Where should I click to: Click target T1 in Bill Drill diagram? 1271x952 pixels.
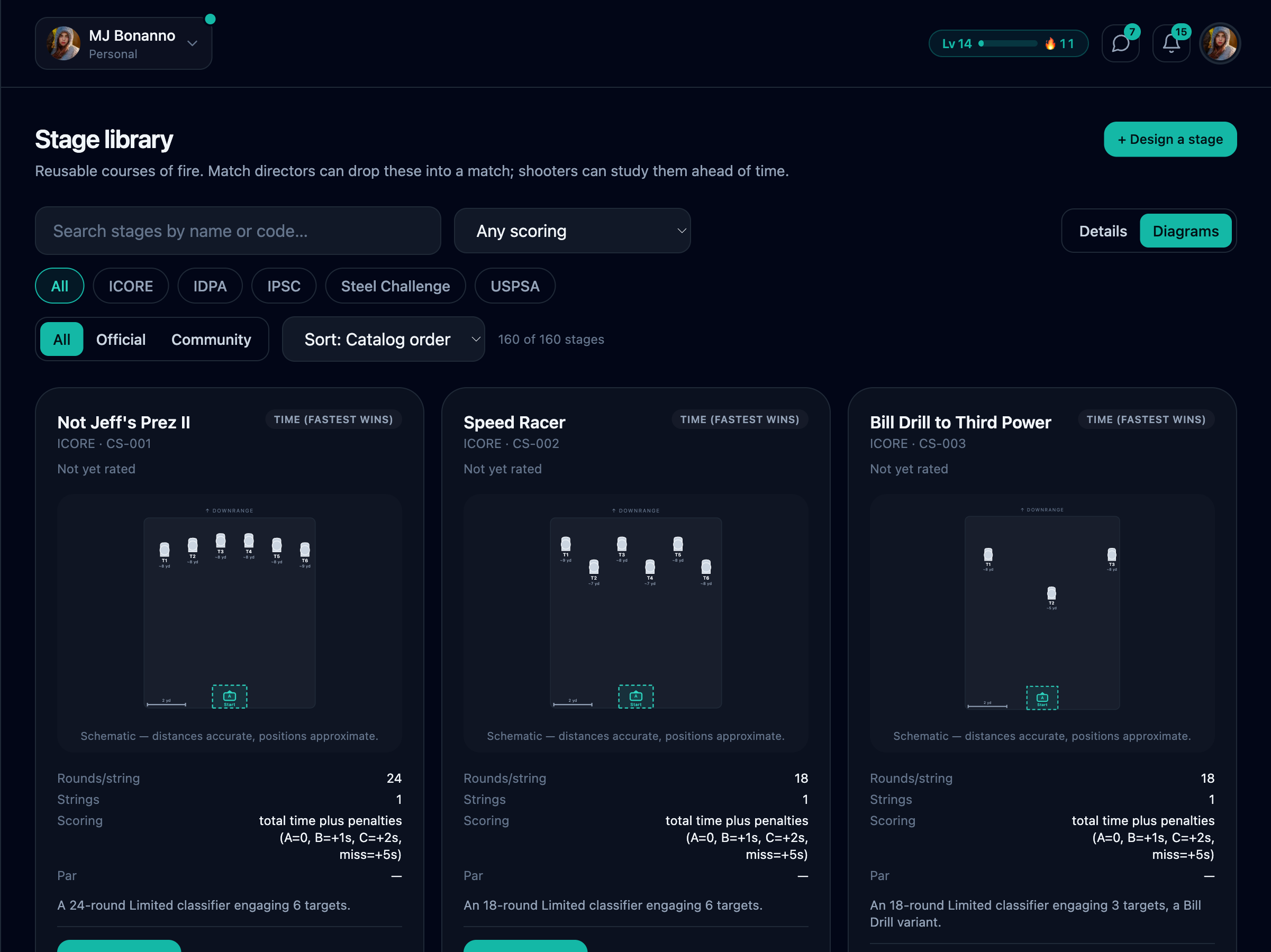pos(988,555)
